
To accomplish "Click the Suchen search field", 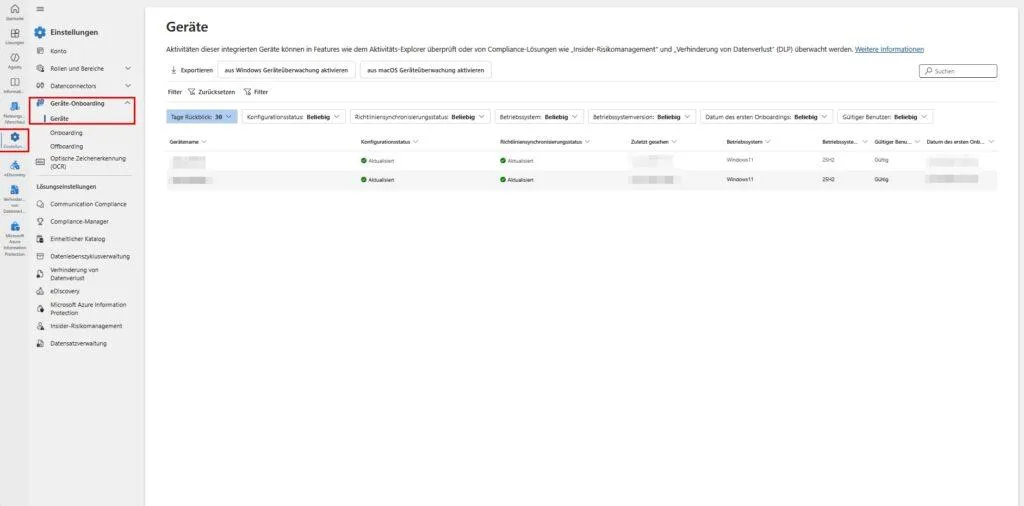I will point(958,71).
